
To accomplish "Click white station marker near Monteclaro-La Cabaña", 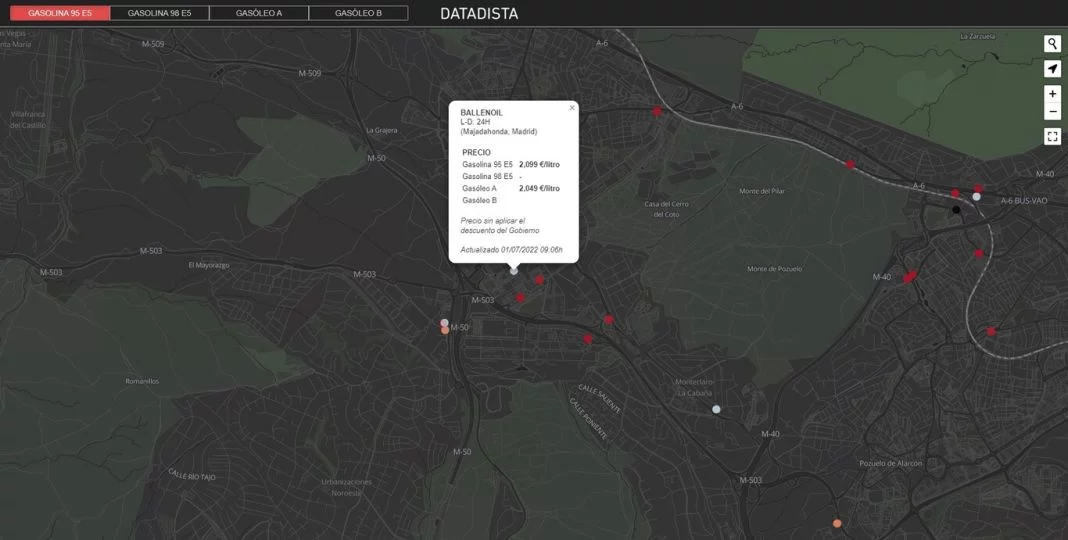I will [x=716, y=409].
